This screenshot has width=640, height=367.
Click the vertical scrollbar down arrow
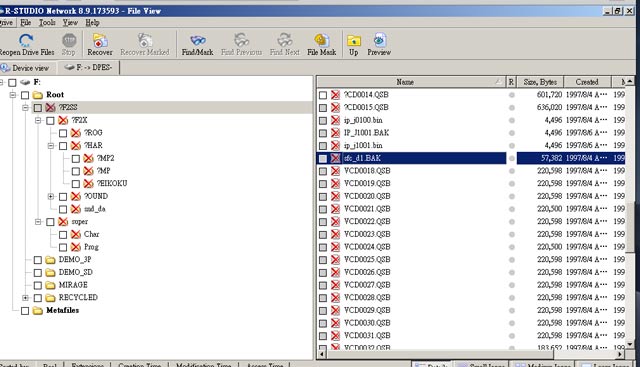click(630, 344)
